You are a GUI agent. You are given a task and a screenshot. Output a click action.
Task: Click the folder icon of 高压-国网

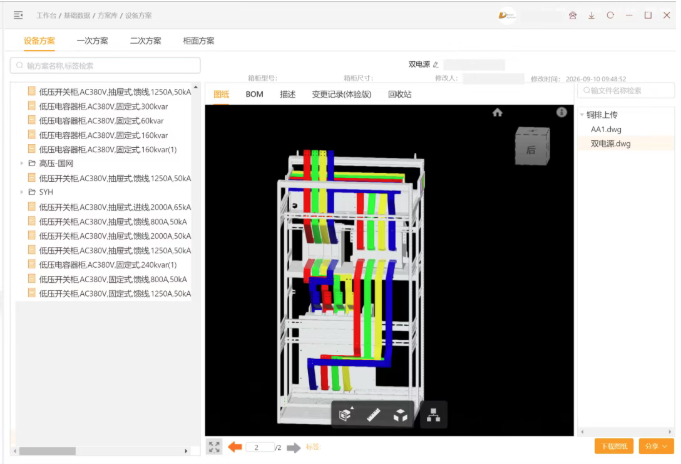(32, 163)
